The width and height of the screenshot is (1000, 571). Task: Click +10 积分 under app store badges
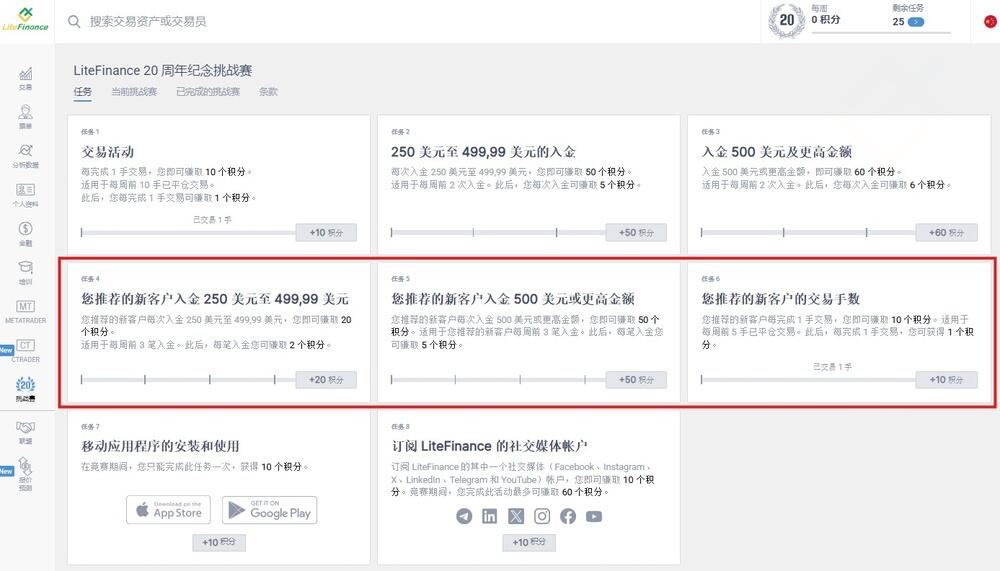(x=219, y=542)
